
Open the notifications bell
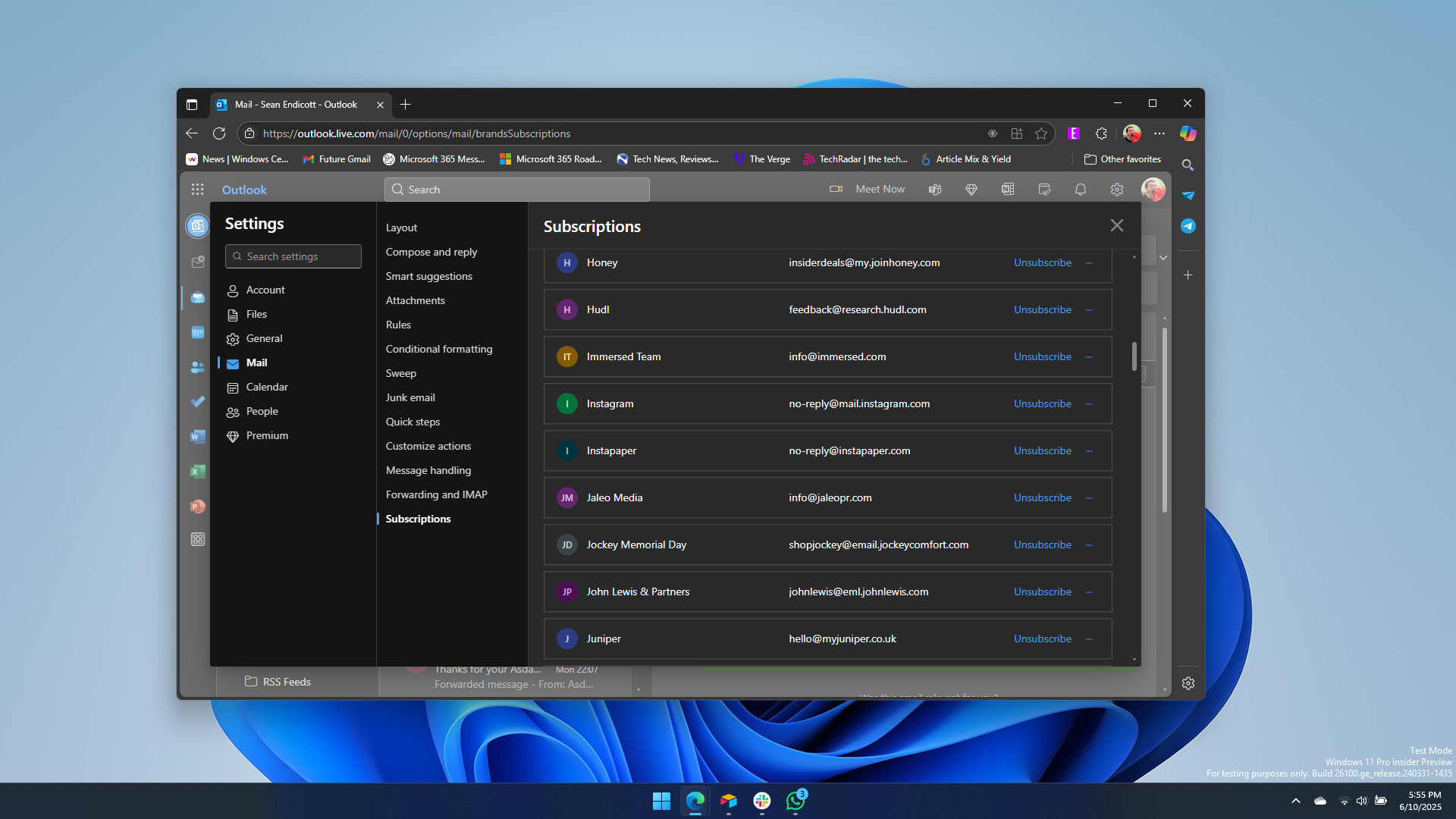tap(1081, 190)
